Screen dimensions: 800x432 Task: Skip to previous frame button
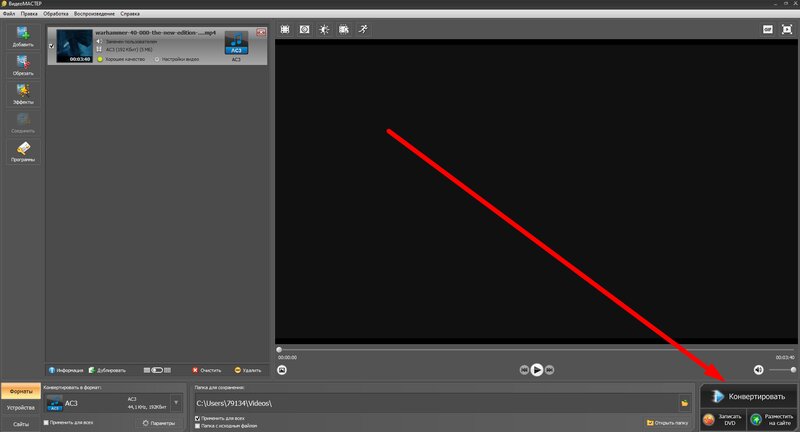[524, 370]
